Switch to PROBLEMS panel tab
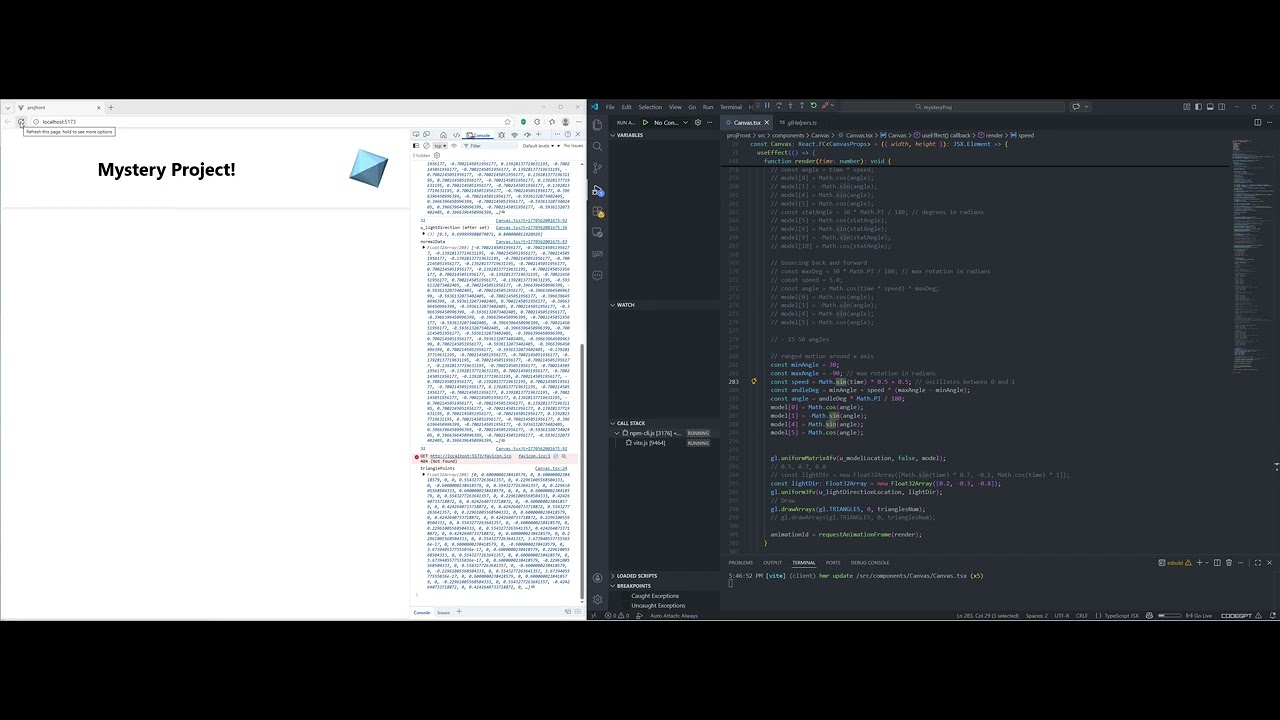Image resolution: width=1280 pixels, height=720 pixels. [x=740, y=562]
